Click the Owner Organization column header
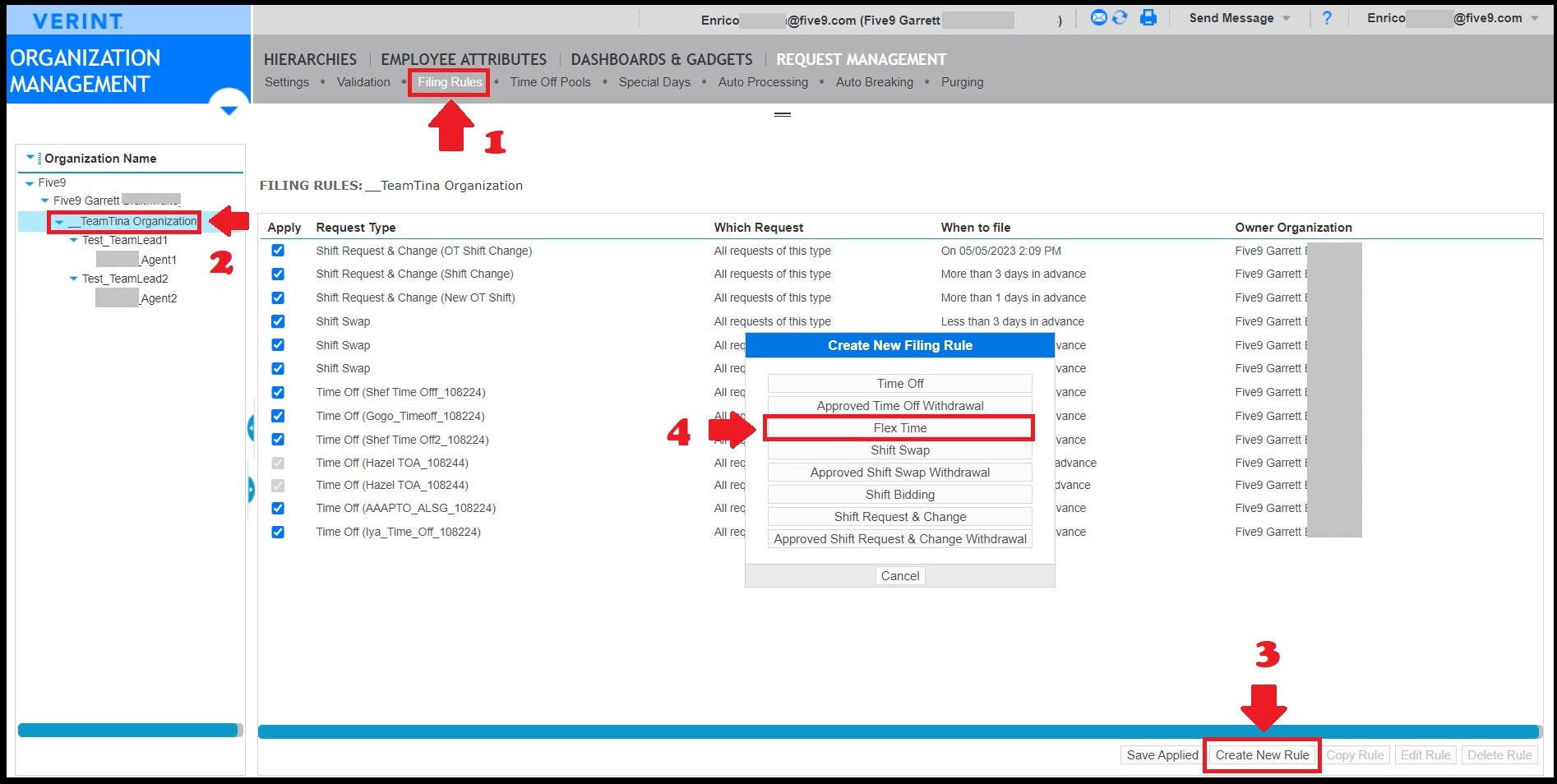The width and height of the screenshot is (1557, 784). pyautogui.click(x=1293, y=228)
